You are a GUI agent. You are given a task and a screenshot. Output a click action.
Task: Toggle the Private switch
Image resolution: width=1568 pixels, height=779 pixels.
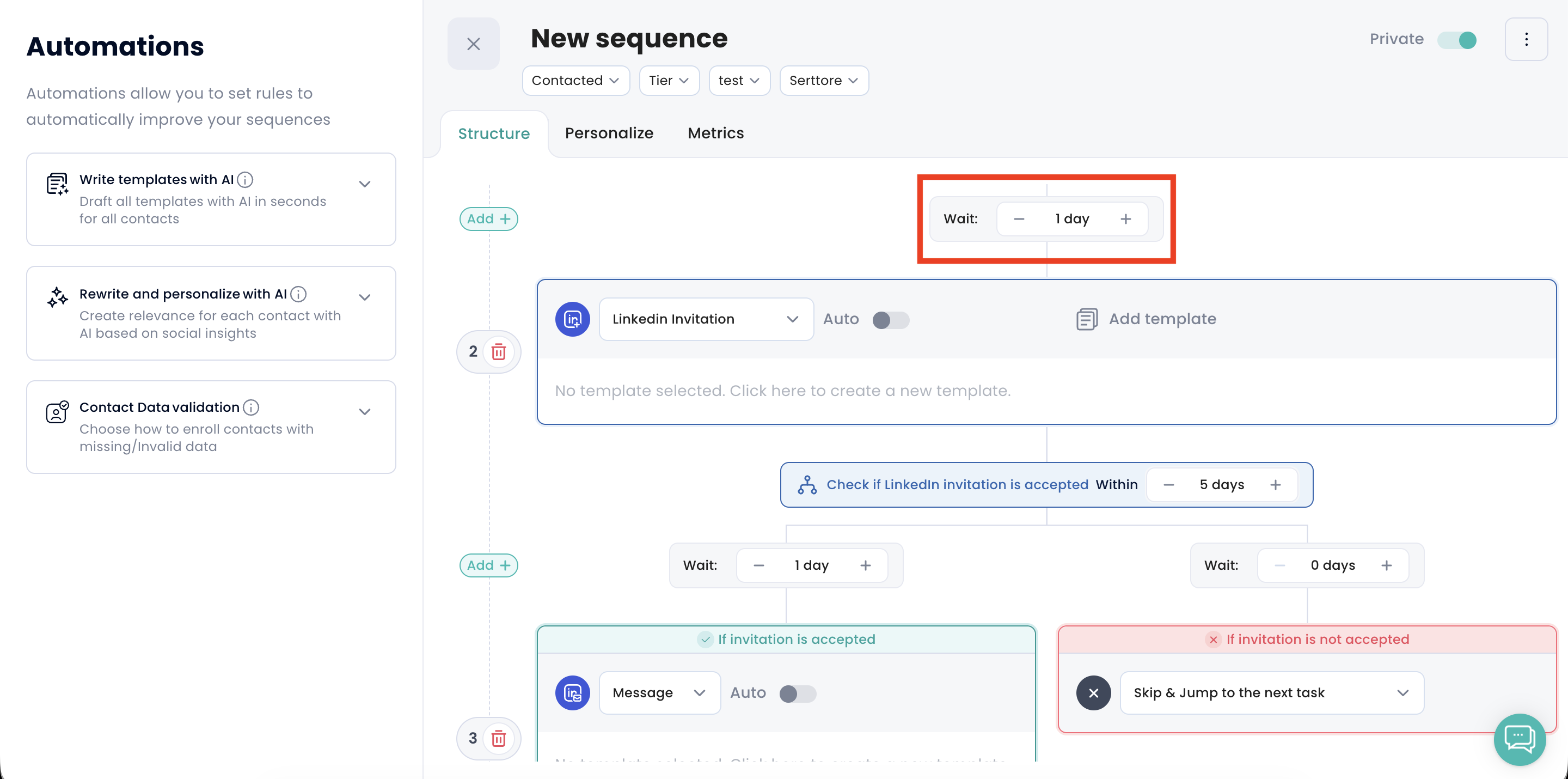point(1456,40)
